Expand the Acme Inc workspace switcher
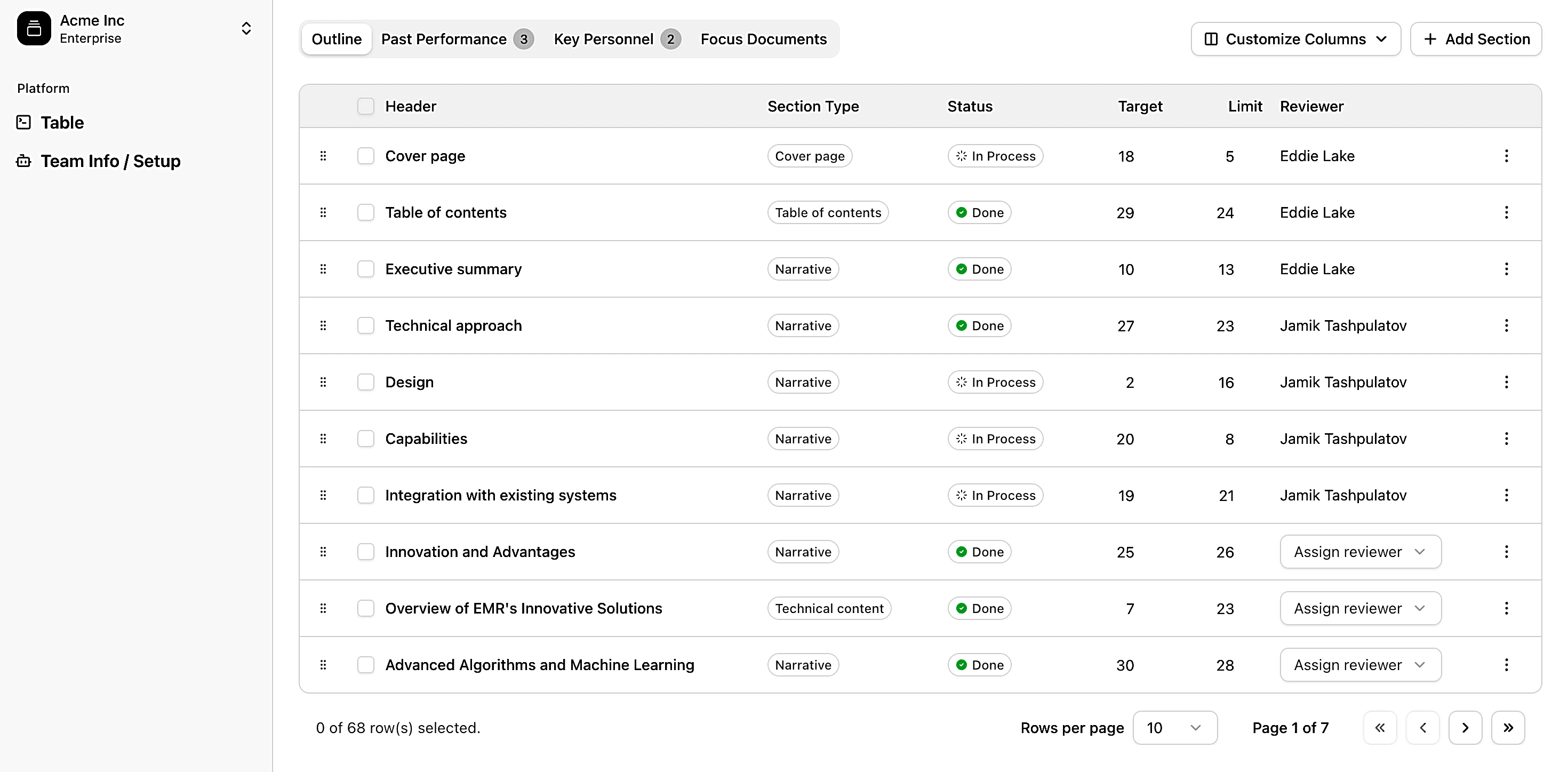The image size is (1568, 772). coord(246,28)
